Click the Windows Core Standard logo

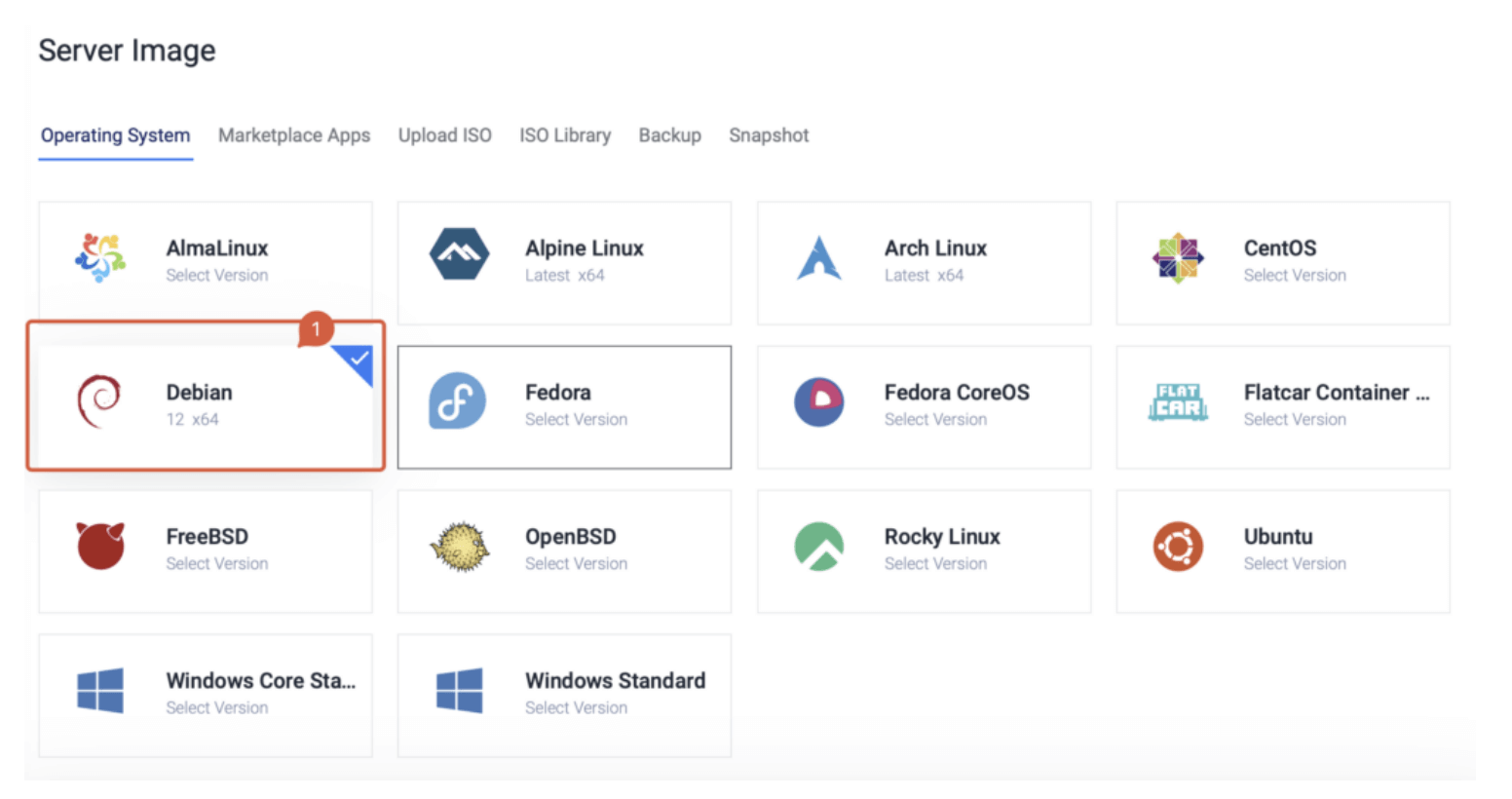(x=100, y=690)
